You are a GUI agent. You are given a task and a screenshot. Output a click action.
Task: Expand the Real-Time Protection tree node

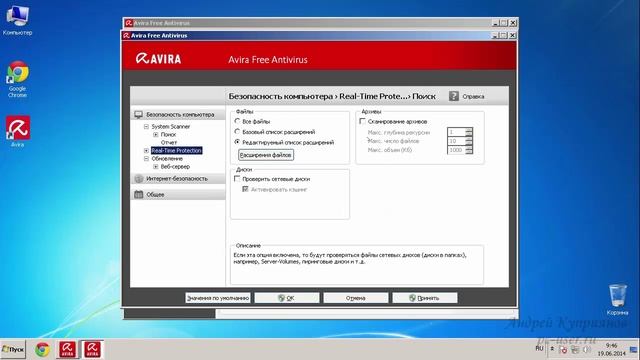click(x=146, y=151)
